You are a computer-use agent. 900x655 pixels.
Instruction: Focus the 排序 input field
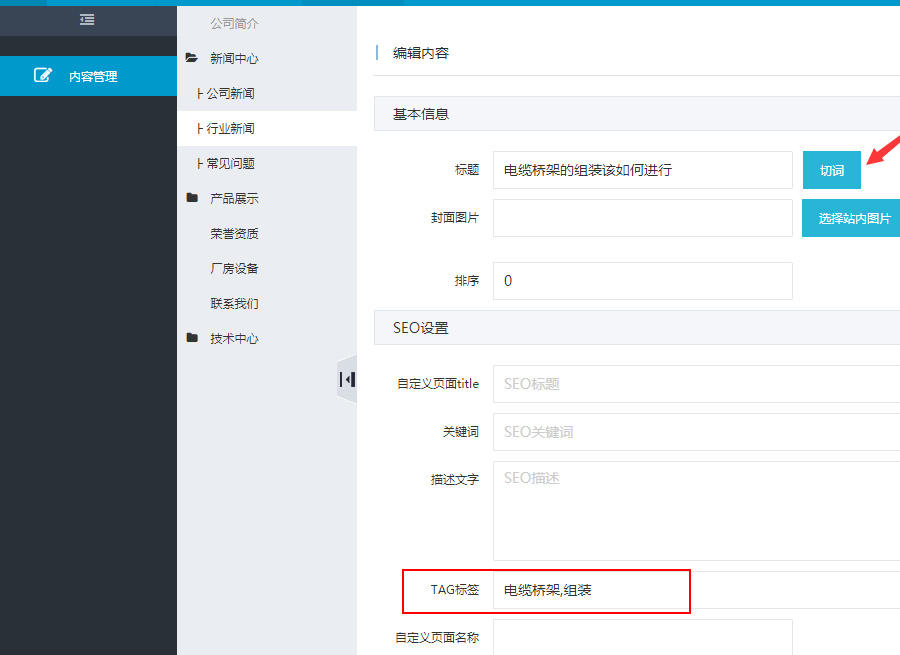coord(642,281)
